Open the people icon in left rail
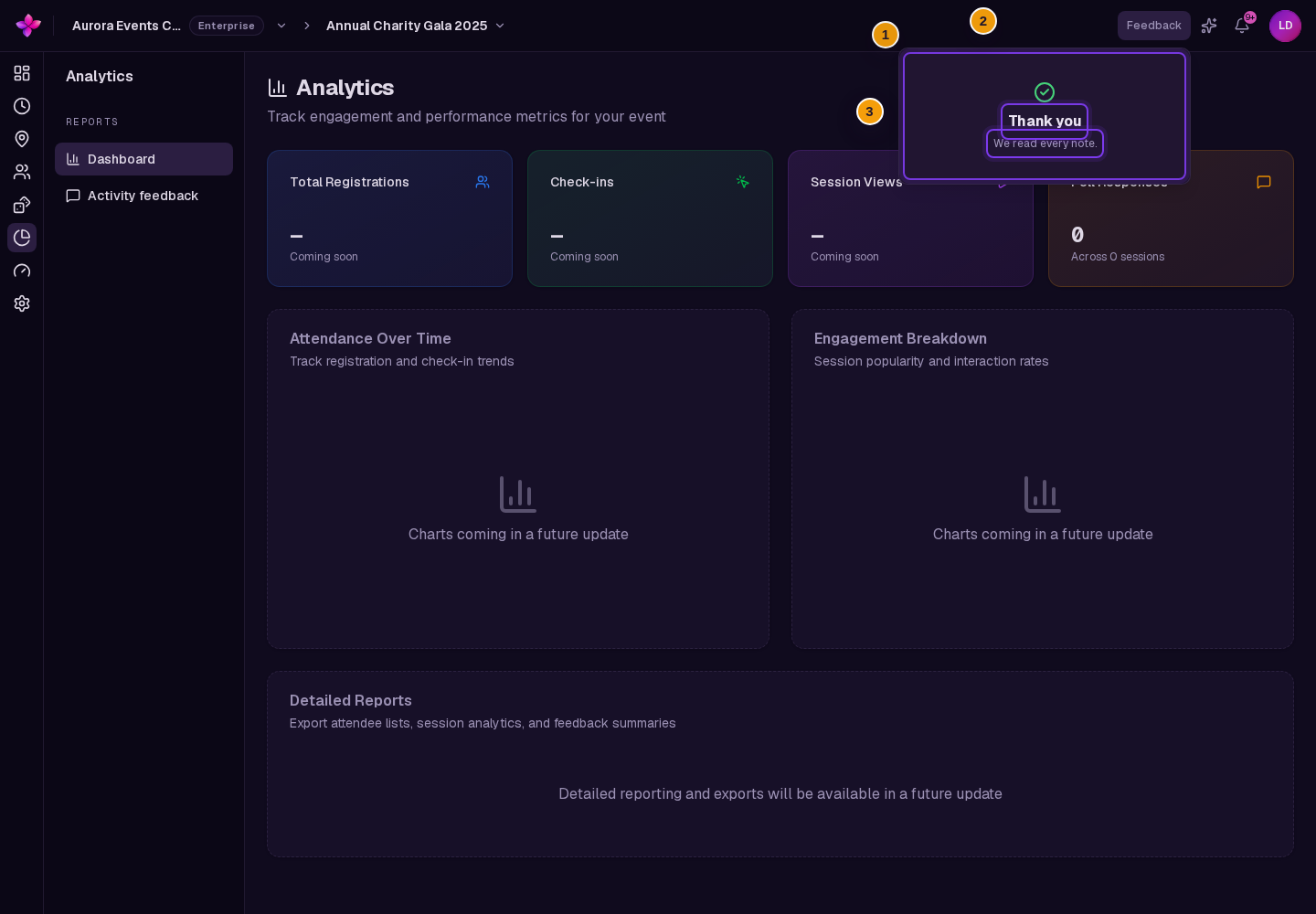Viewport: 1316px width, 914px height. tap(22, 172)
